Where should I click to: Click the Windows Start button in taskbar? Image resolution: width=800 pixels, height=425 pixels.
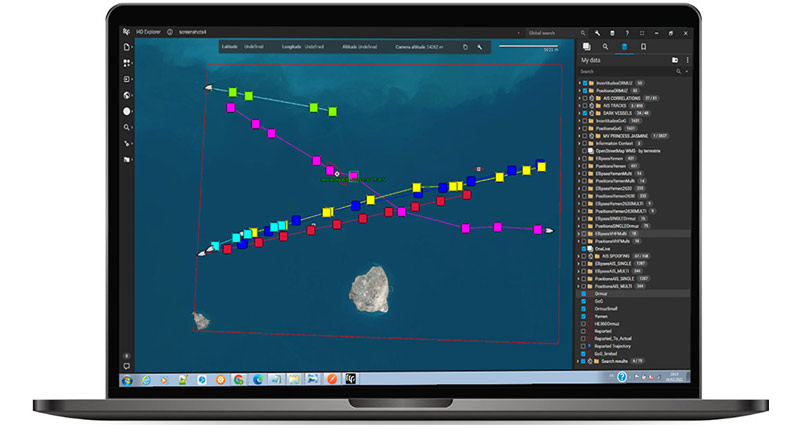click(127, 379)
